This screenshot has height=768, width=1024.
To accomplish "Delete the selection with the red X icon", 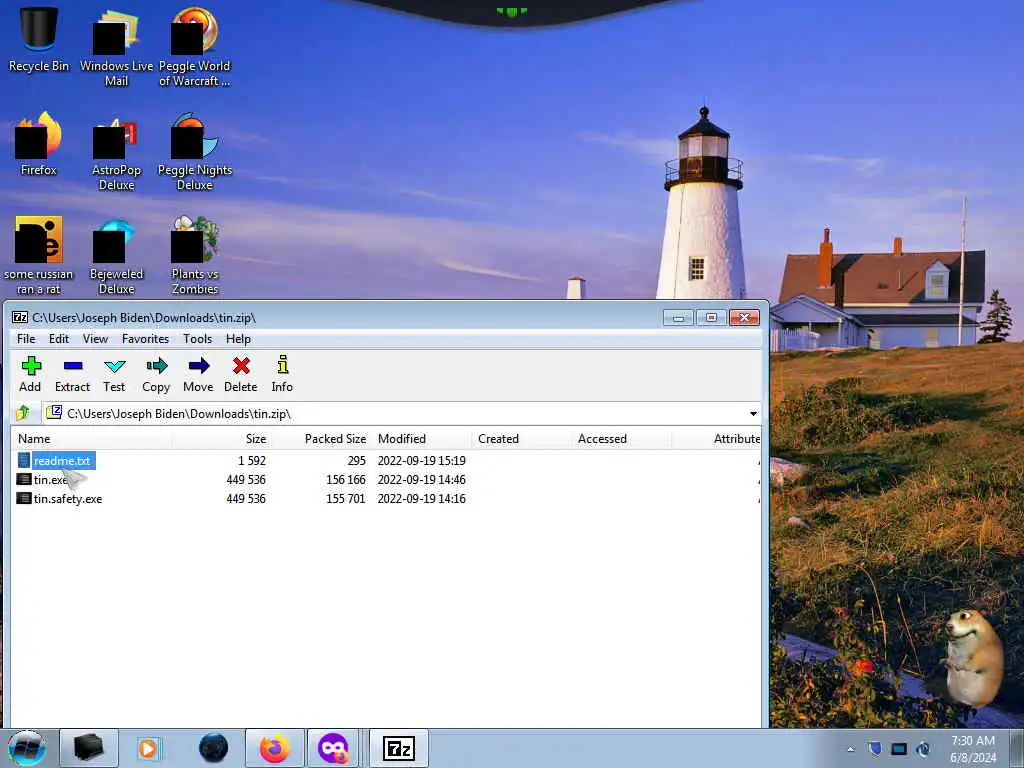I will click(241, 374).
